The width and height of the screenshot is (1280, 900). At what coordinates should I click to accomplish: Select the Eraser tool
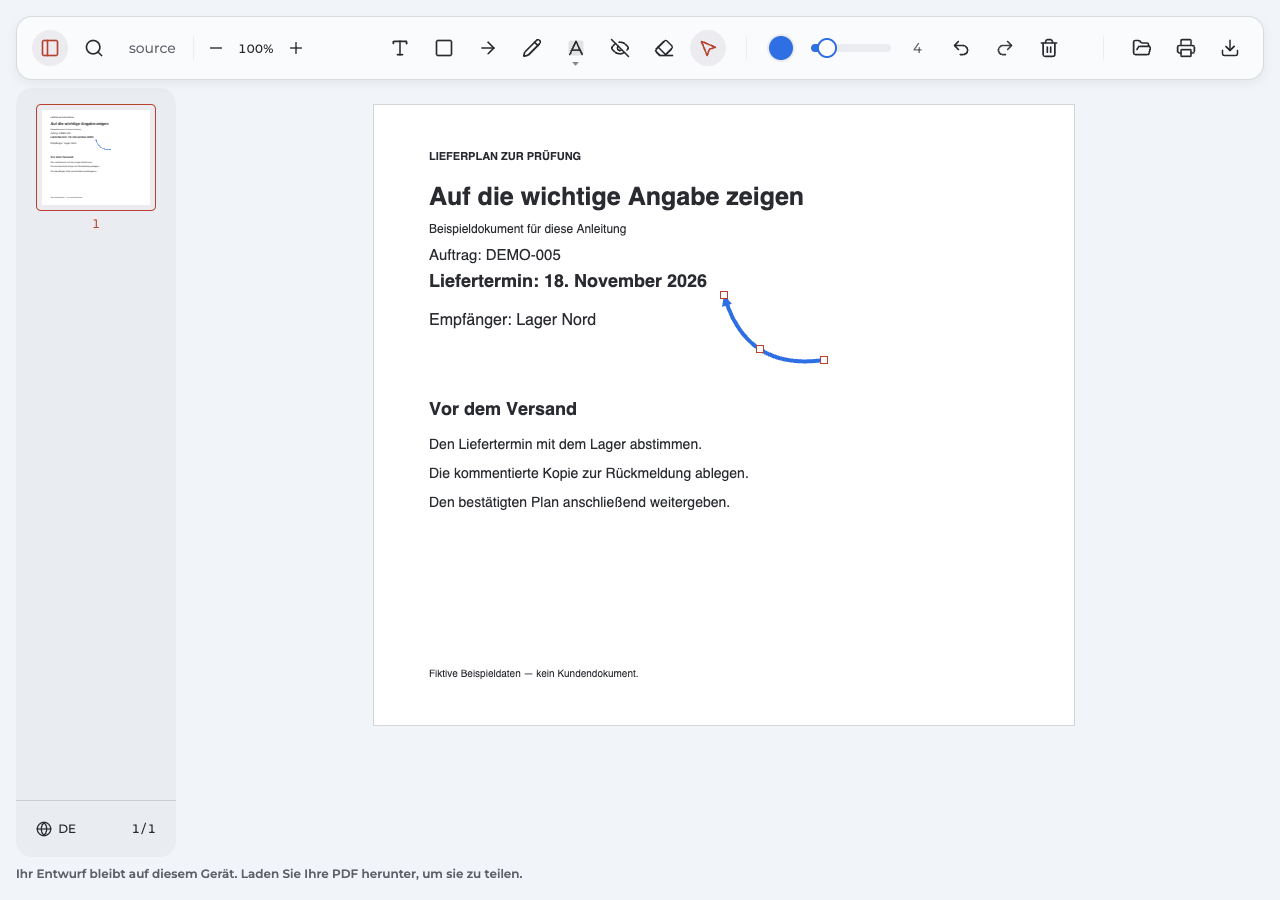coord(664,48)
